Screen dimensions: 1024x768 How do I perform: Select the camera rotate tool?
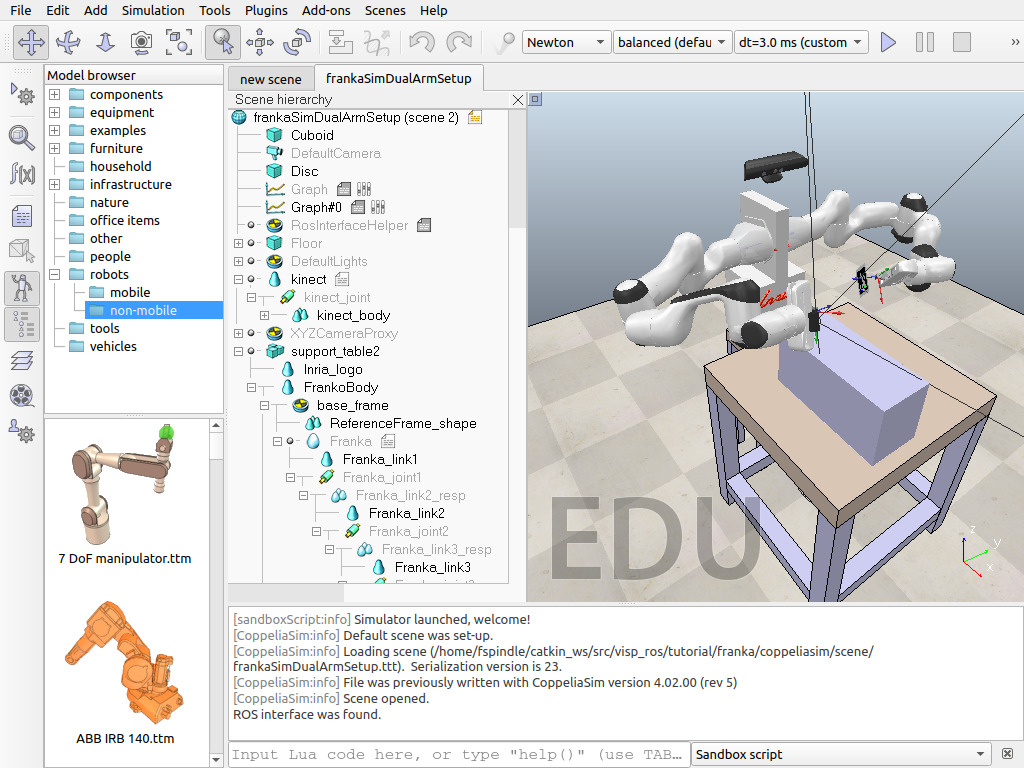tap(68, 42)
